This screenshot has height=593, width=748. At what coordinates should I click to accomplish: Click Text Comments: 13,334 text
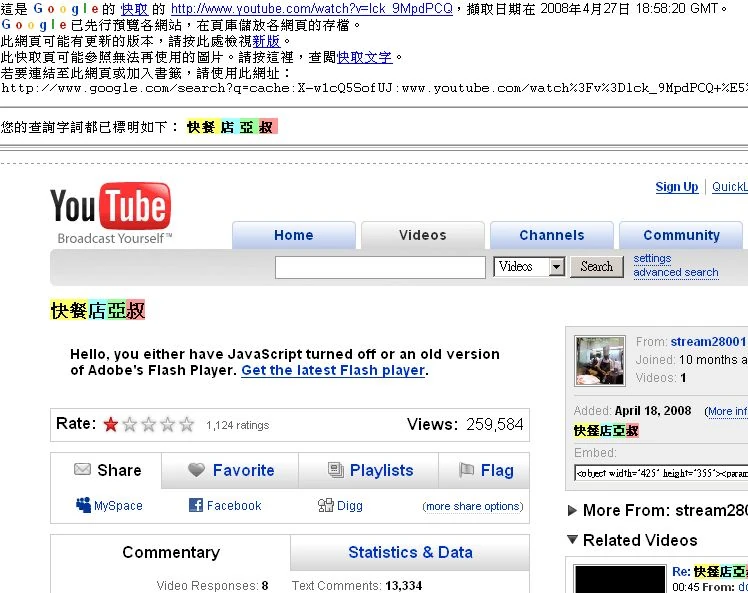[357, 585]
